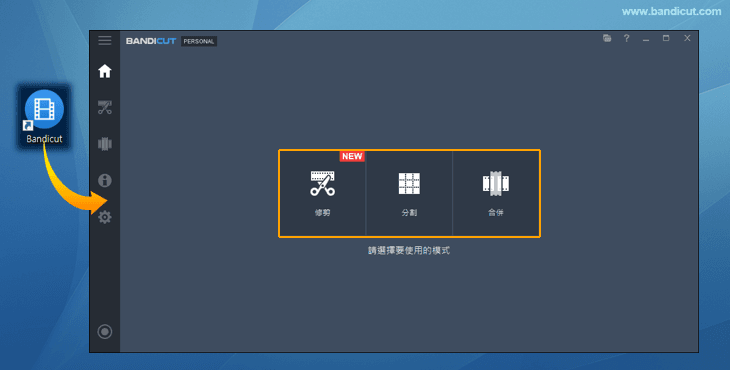This screenshot has width=730, height=370.
Task: Open the hamburger menu in Bandicut
Action: tap(105, 40)
